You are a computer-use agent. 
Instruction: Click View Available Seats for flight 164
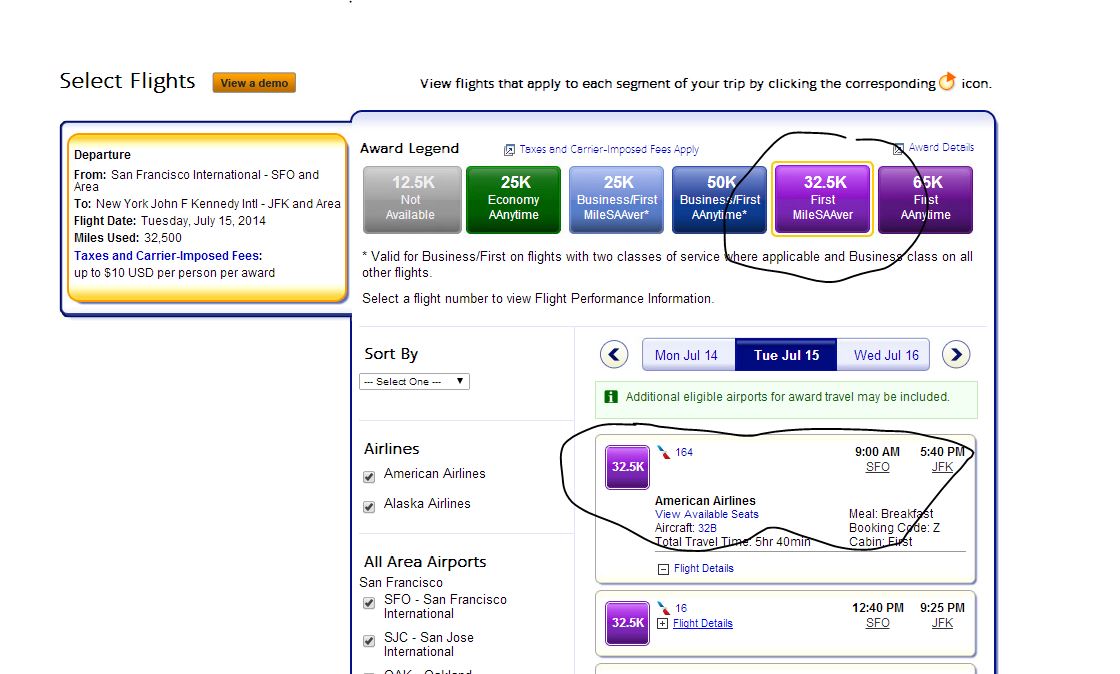pyautogui.click(x=706, y=514)
